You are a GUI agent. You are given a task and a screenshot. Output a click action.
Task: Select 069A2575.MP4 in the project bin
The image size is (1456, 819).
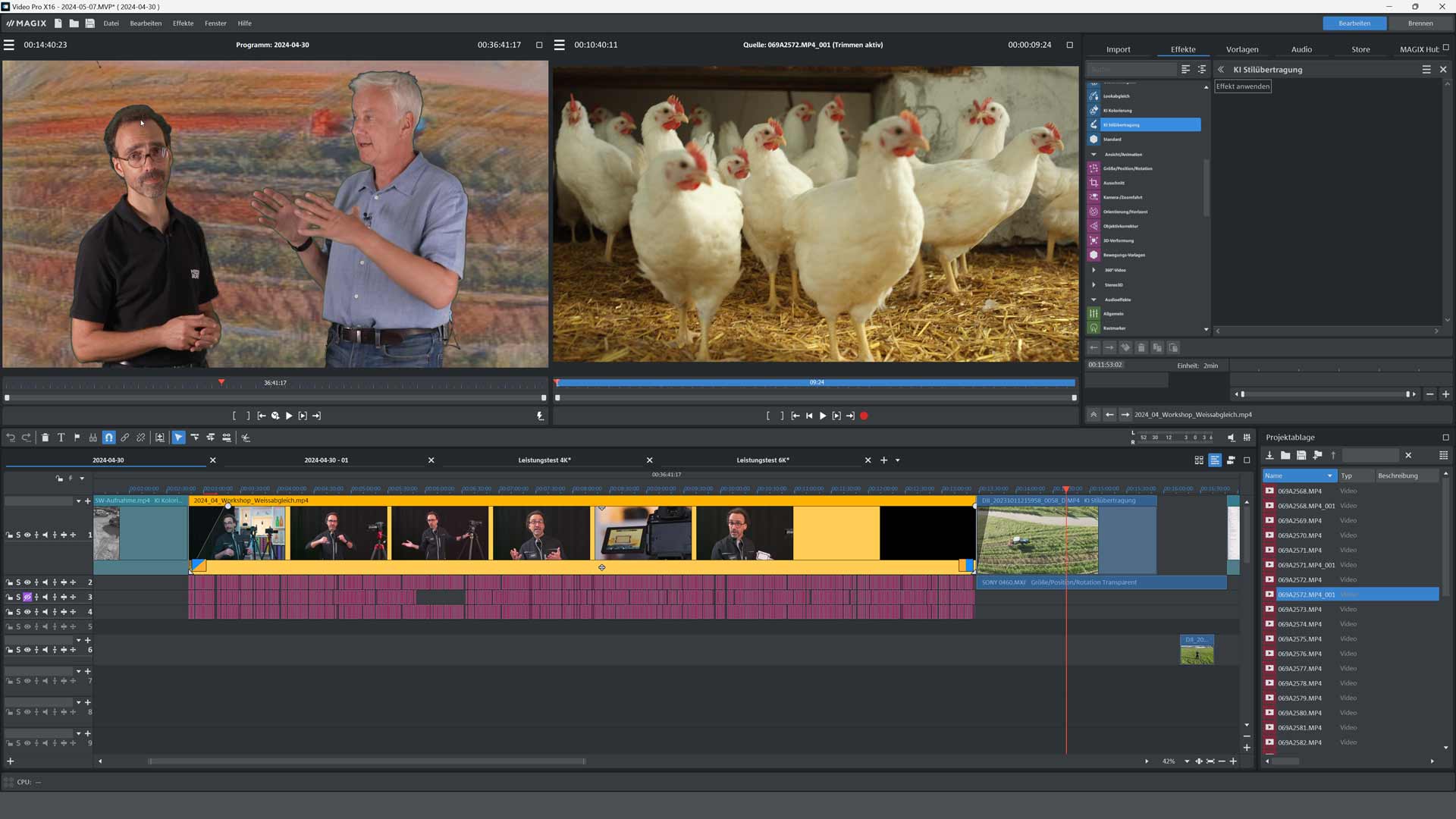[x=1299, y=639]
